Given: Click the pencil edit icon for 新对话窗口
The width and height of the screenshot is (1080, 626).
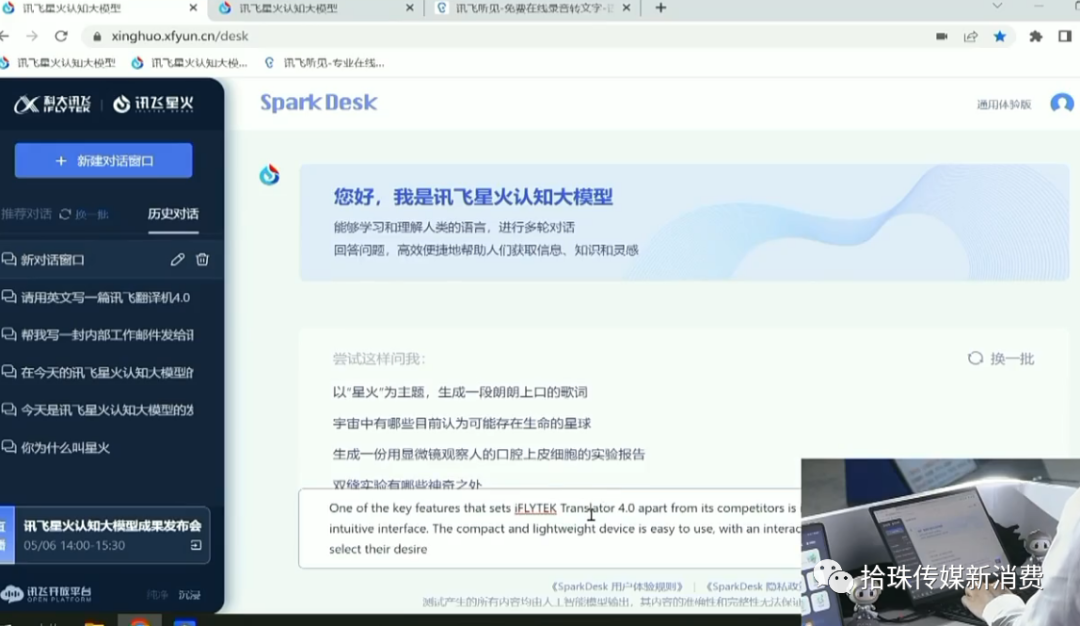Looking at the screenshot, I should click(177, 259).
